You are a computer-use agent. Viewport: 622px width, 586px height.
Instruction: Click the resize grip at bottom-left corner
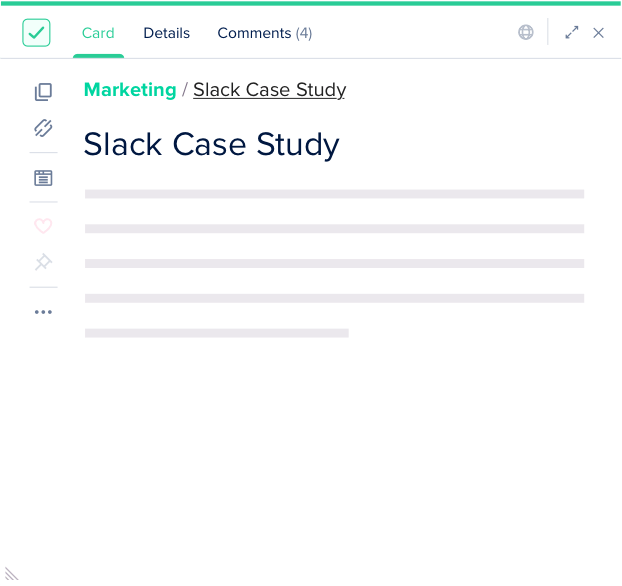[x=11, y=575]
